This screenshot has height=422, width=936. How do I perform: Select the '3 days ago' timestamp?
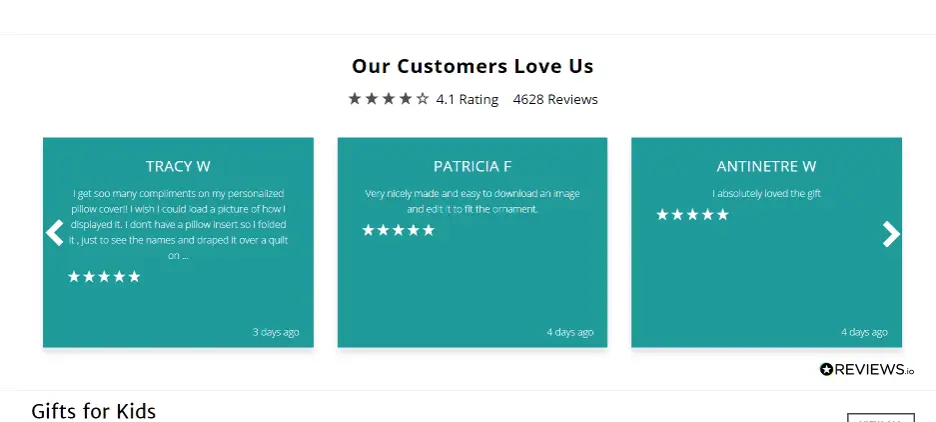[276, 332]
